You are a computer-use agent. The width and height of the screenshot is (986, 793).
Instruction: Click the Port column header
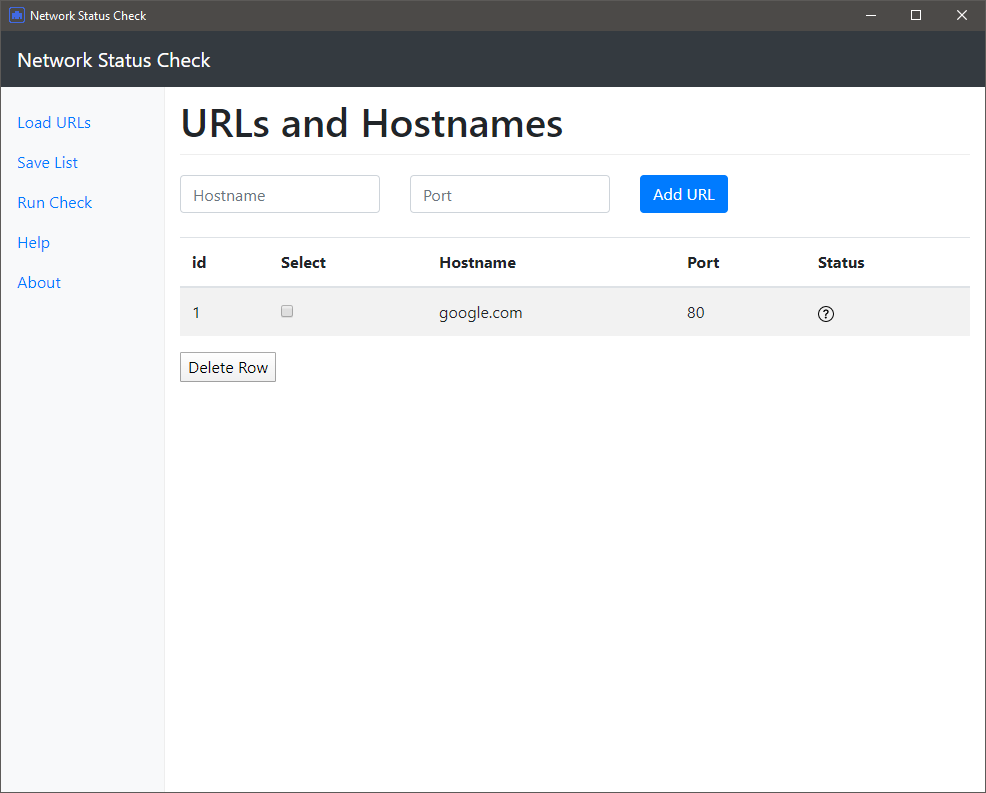click(703, 263)
